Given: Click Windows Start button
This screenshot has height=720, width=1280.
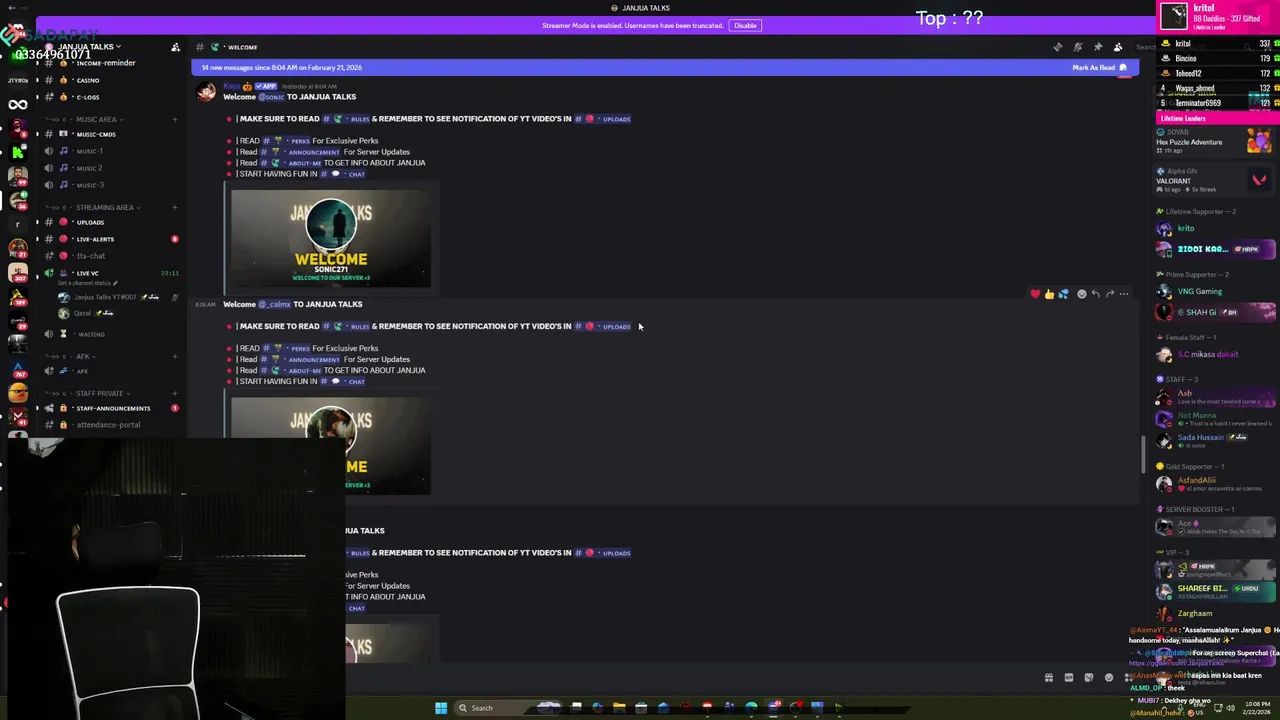Looking at the screenshot, I should tap(441, 708).
